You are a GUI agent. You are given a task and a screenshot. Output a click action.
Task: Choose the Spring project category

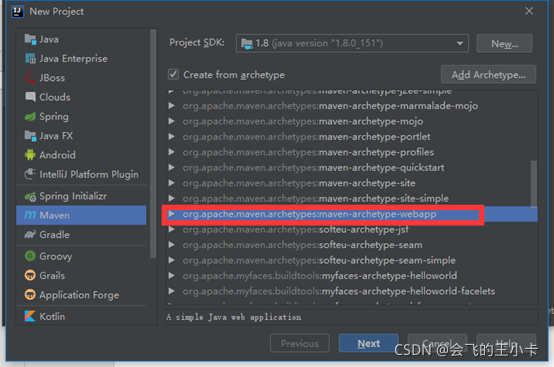pos(81,116)
